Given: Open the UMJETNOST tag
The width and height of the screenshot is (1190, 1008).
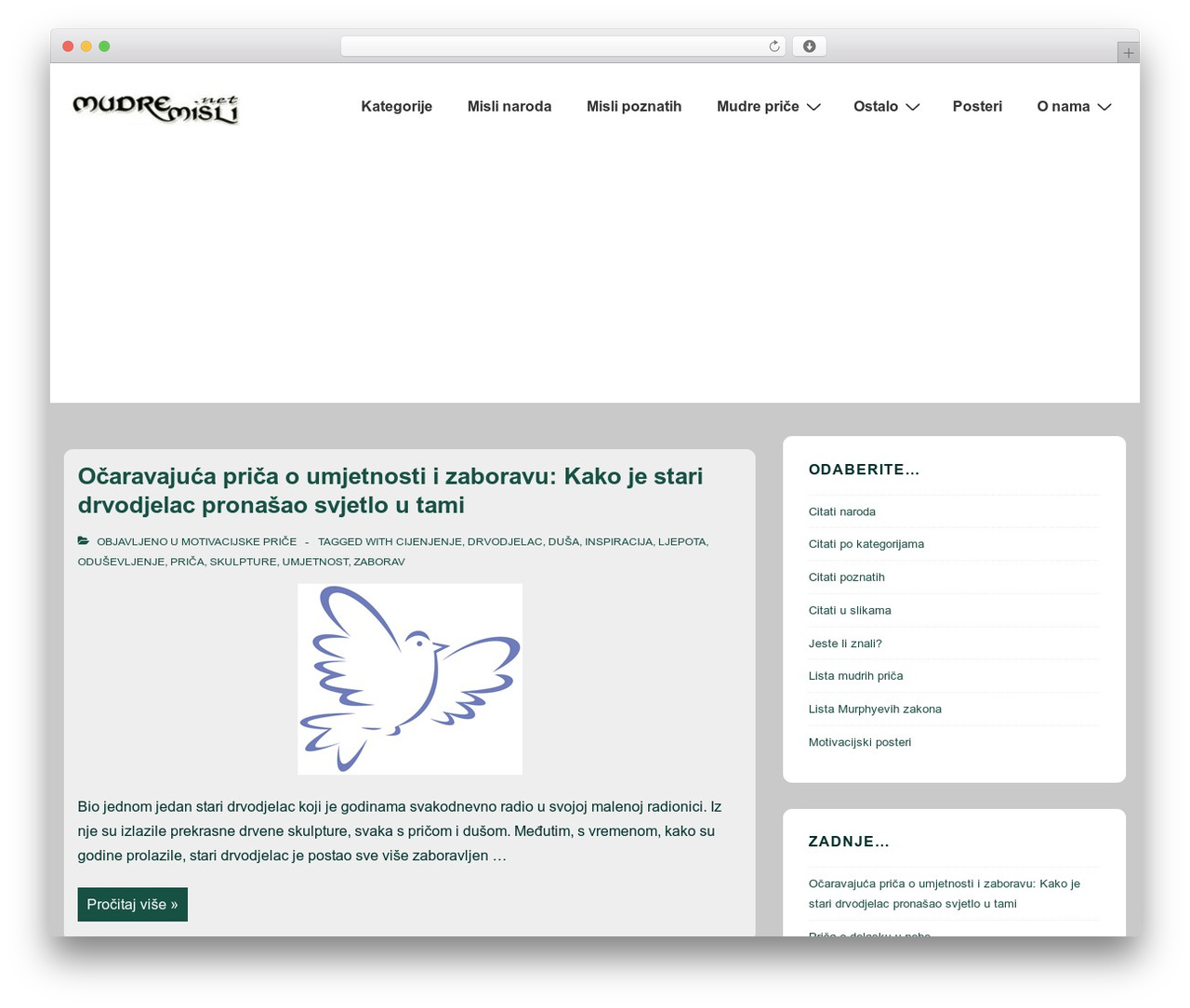Looking at the screenshot, I should 315,562.
